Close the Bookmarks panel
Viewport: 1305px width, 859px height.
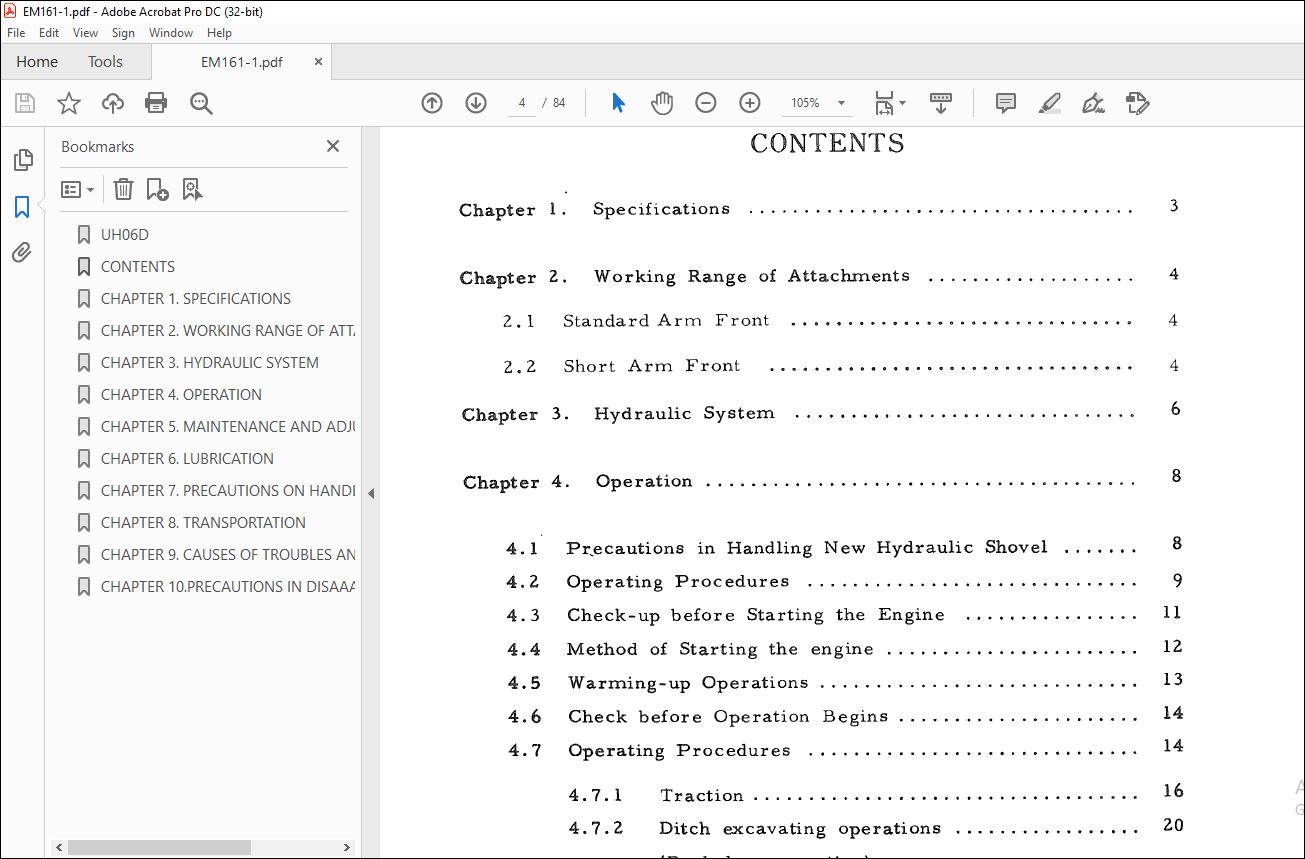(x=333, y=146)
